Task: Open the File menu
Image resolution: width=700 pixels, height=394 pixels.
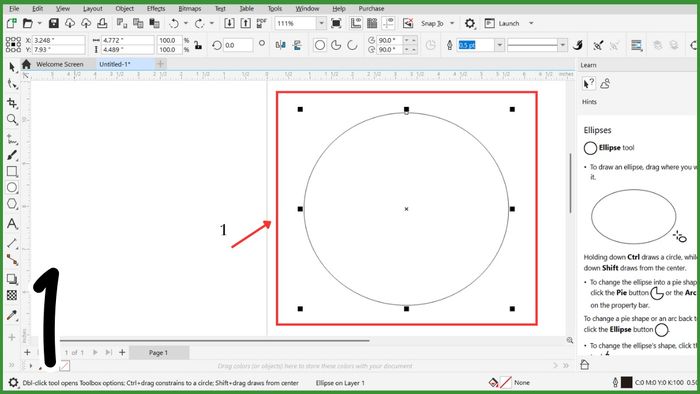Action: pyautogui.click(x=14, y=8)
